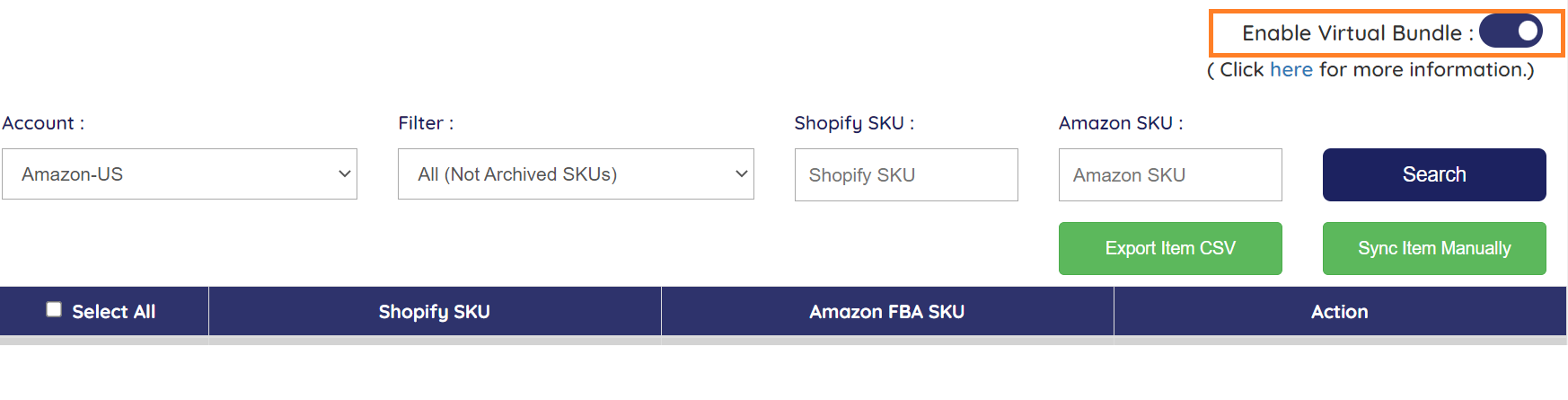Open the Account dropdown showing Amazon-US
Image resolution: width=1568 pixels, height=400 pixels.
pyautogui.click(x=180, y=174)
